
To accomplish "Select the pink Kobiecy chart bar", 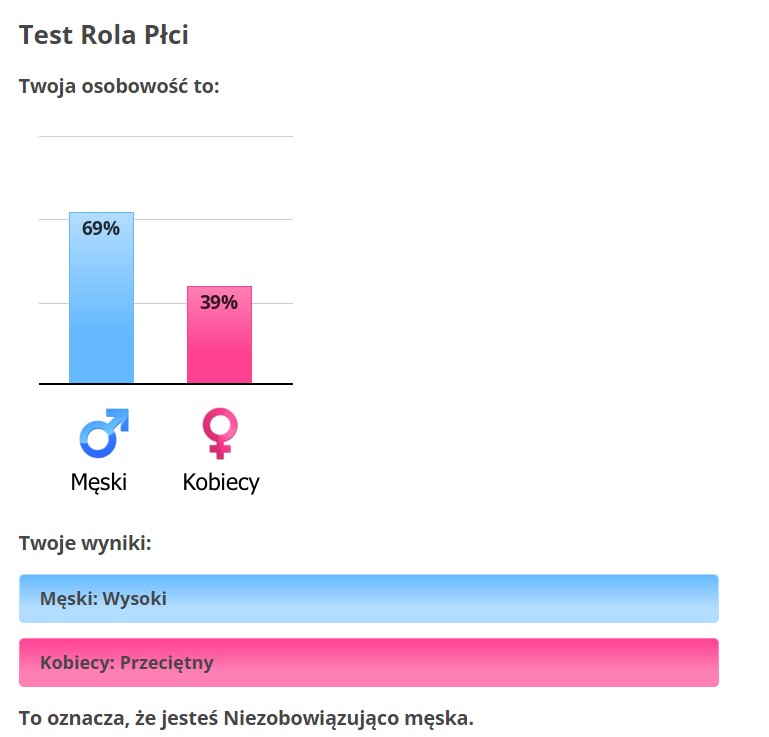I will (x=219, y=345).
